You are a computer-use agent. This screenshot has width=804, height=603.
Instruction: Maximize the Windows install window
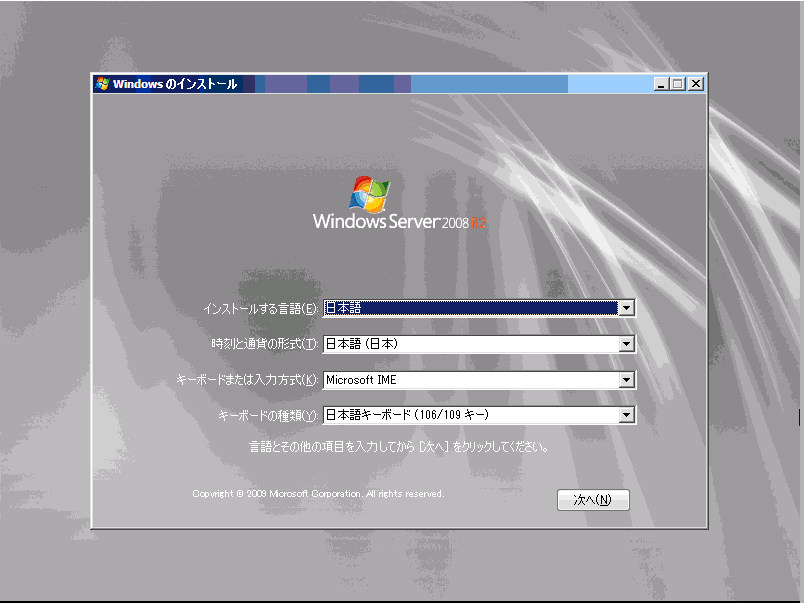point(678,84)
